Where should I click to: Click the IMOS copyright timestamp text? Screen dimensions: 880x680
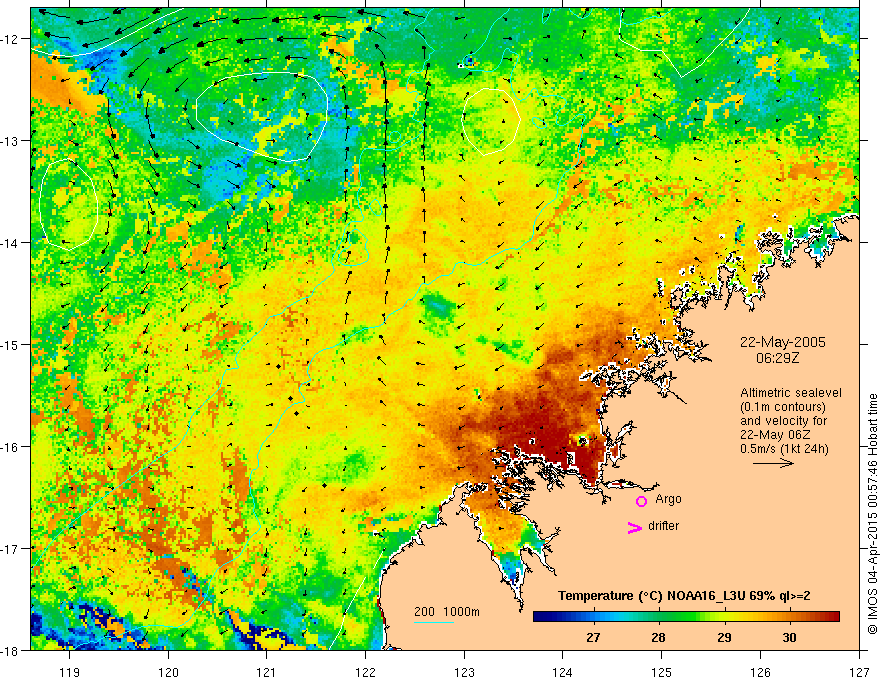coord(872,514)
